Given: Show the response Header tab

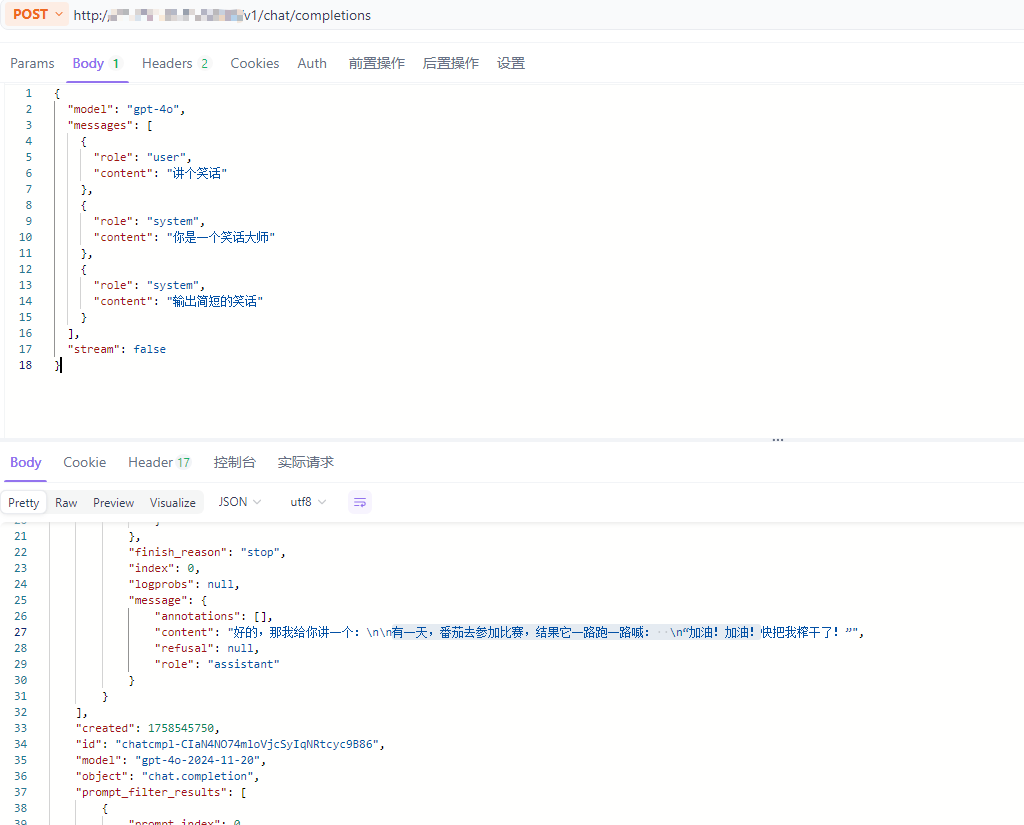Looking at the screenshot, I should click(x=158, y=462).
